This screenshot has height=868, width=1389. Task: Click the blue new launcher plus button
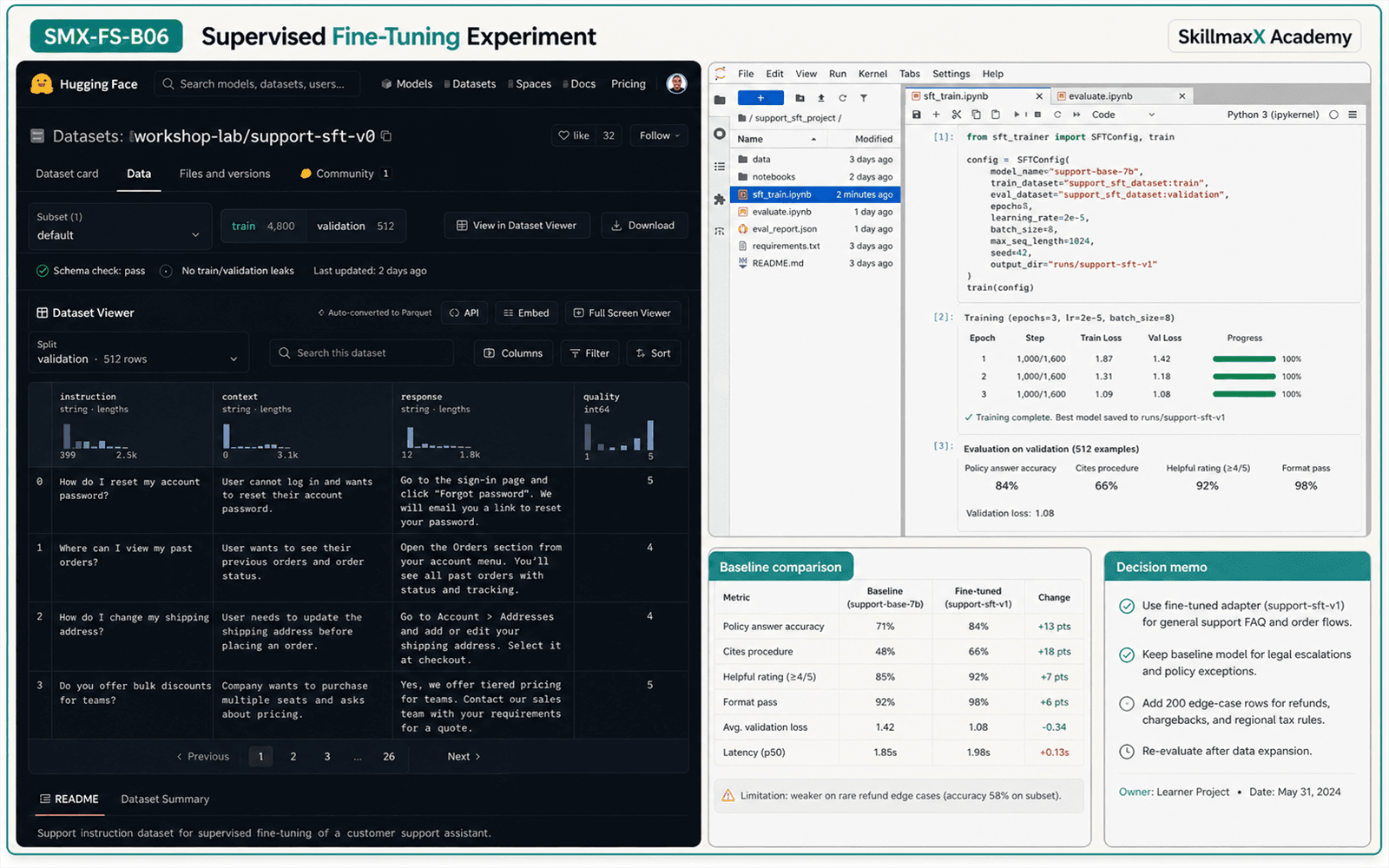click(760, 98)
